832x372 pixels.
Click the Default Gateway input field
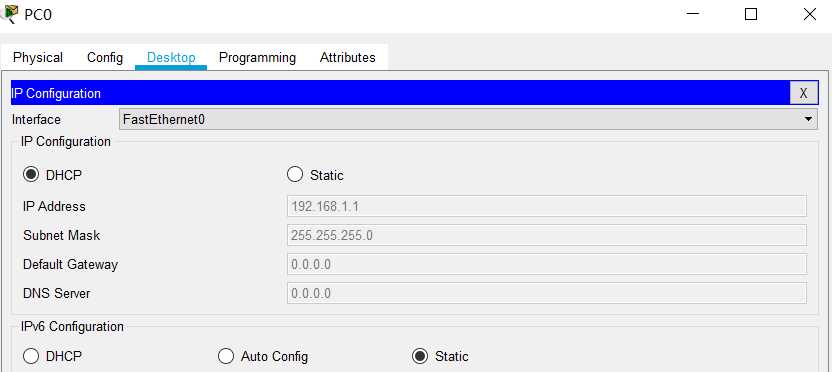coord(547,264)
